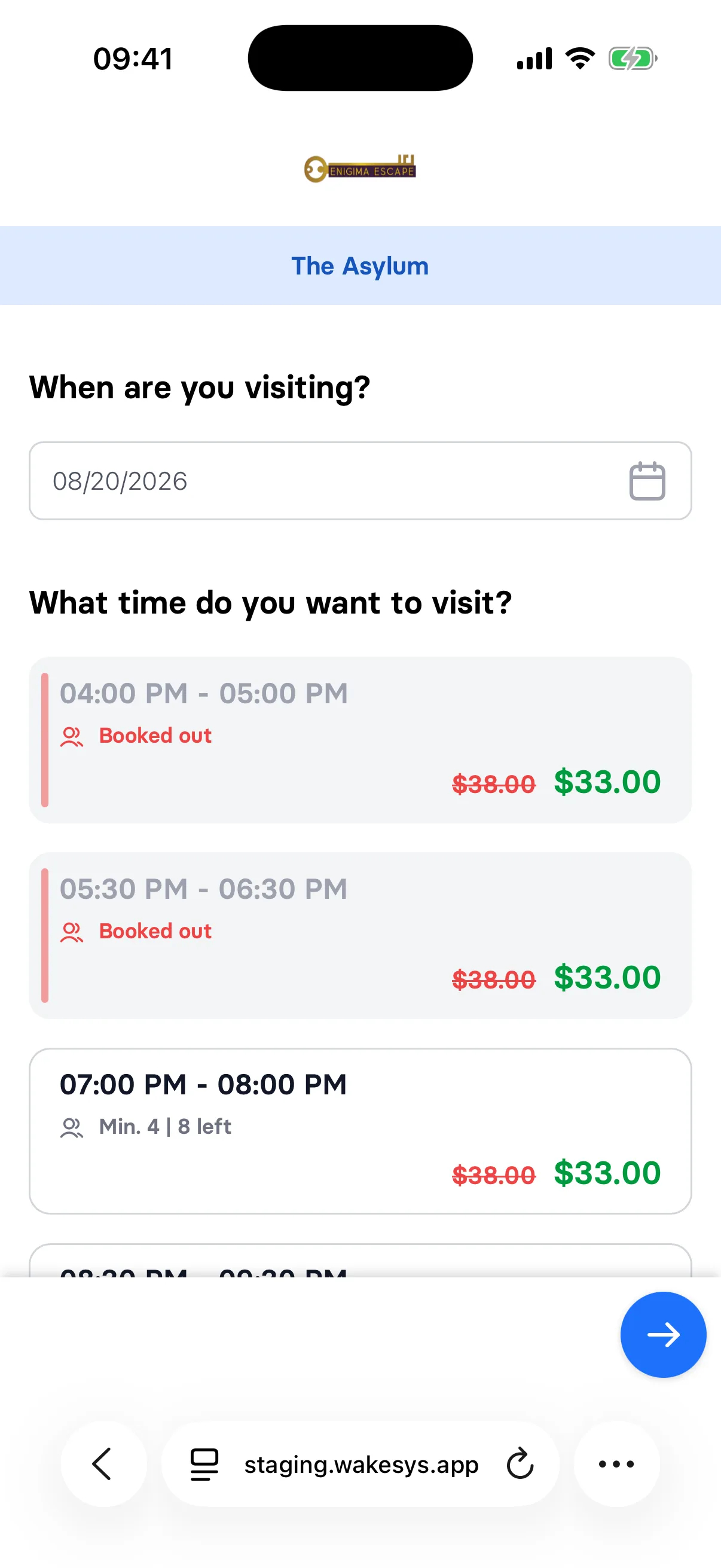Tap the blue next arrow button
The image size is (721, 1568).
tap(663, 1334)
